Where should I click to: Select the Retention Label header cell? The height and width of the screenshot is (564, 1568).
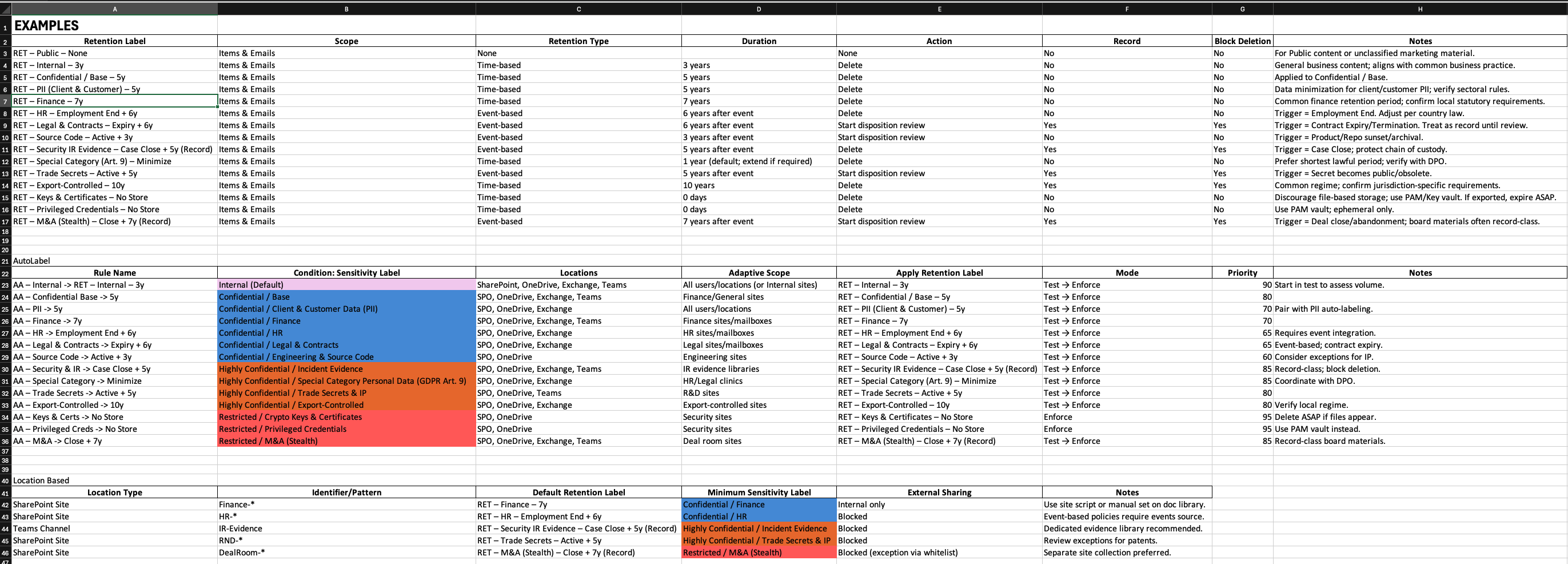click(x=114, y=41)
